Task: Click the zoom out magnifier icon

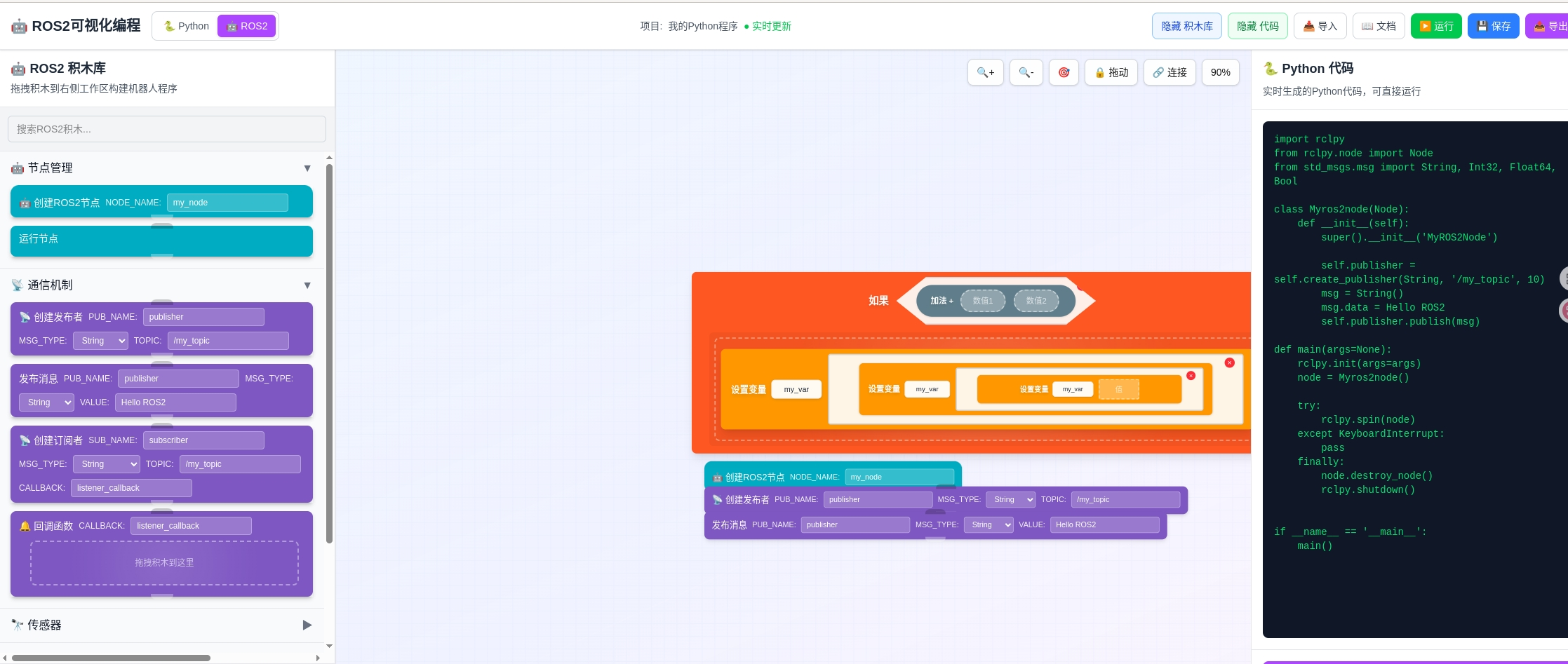Action: click(1026, 72)
